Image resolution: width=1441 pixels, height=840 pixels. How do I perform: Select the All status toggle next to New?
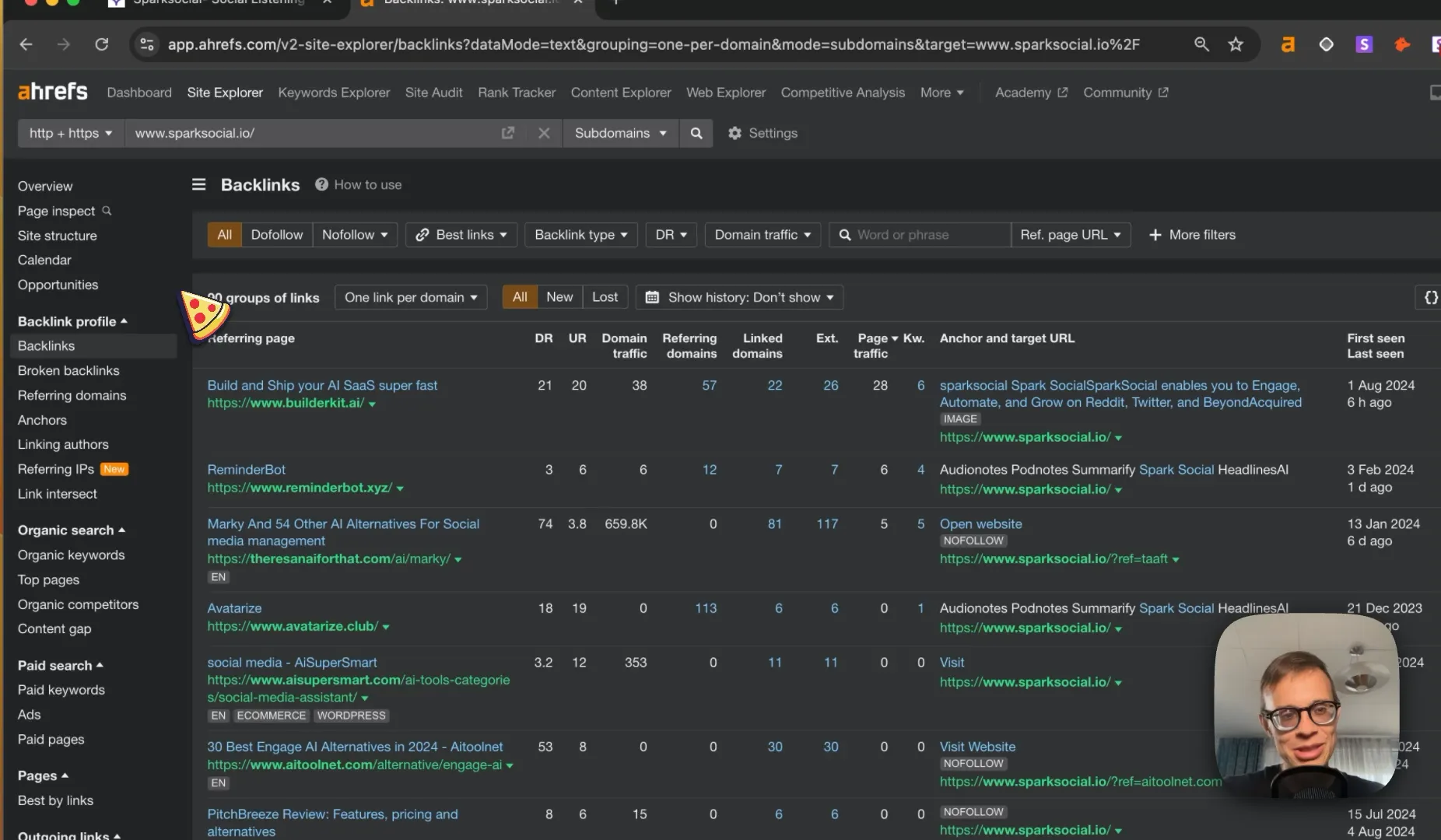point(520,297)
